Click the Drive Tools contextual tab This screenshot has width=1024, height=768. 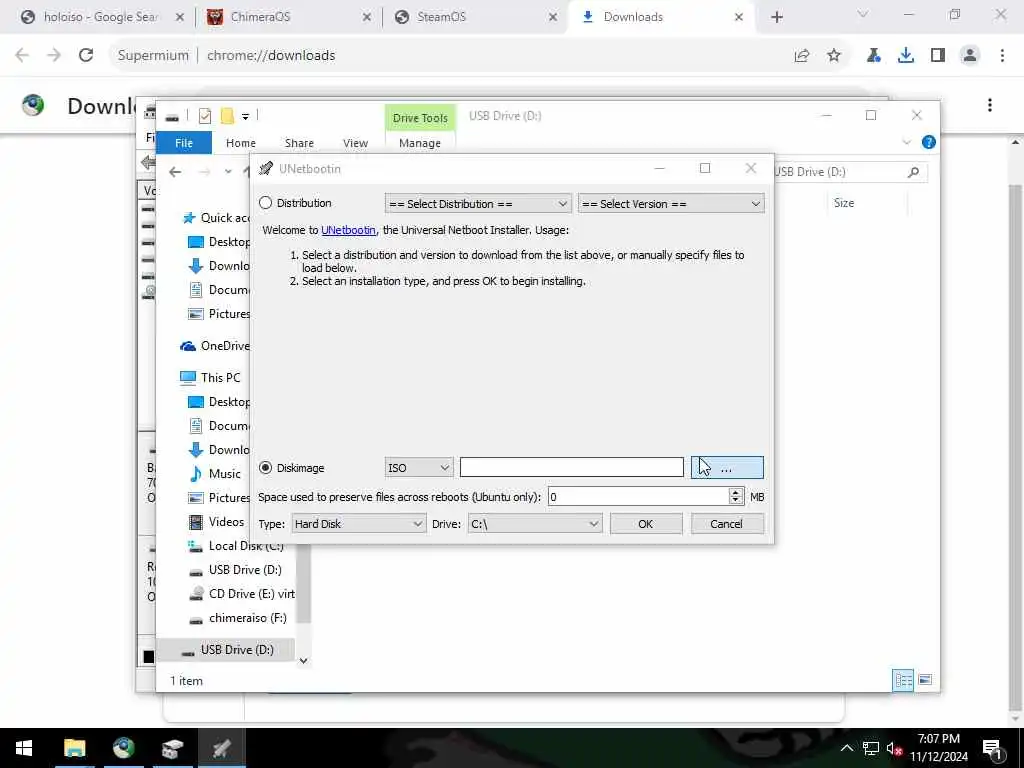(420, 118)
